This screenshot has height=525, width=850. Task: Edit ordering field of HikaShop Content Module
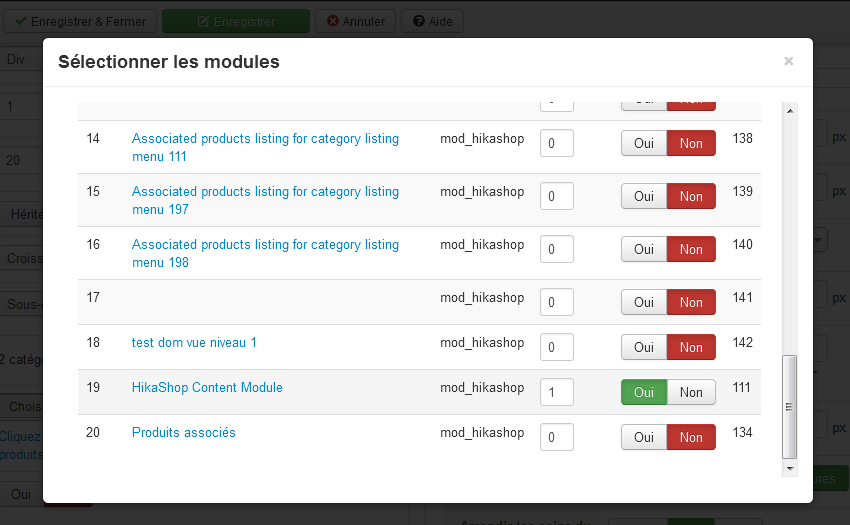556,392
